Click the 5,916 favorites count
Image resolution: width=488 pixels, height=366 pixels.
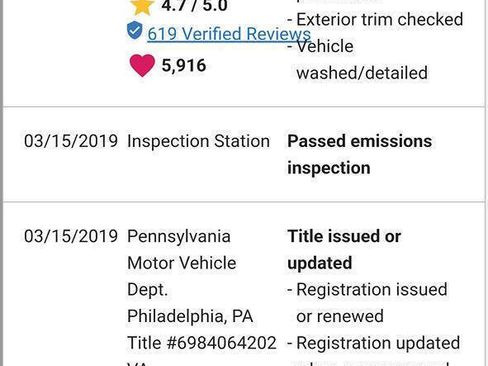point(184,65)
